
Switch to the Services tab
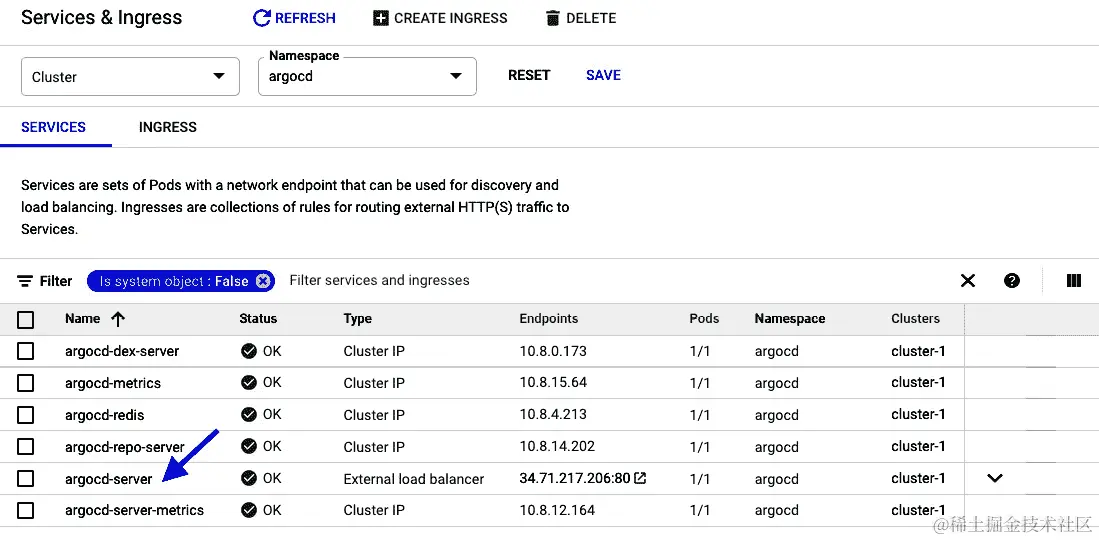[x=53, y=127]
